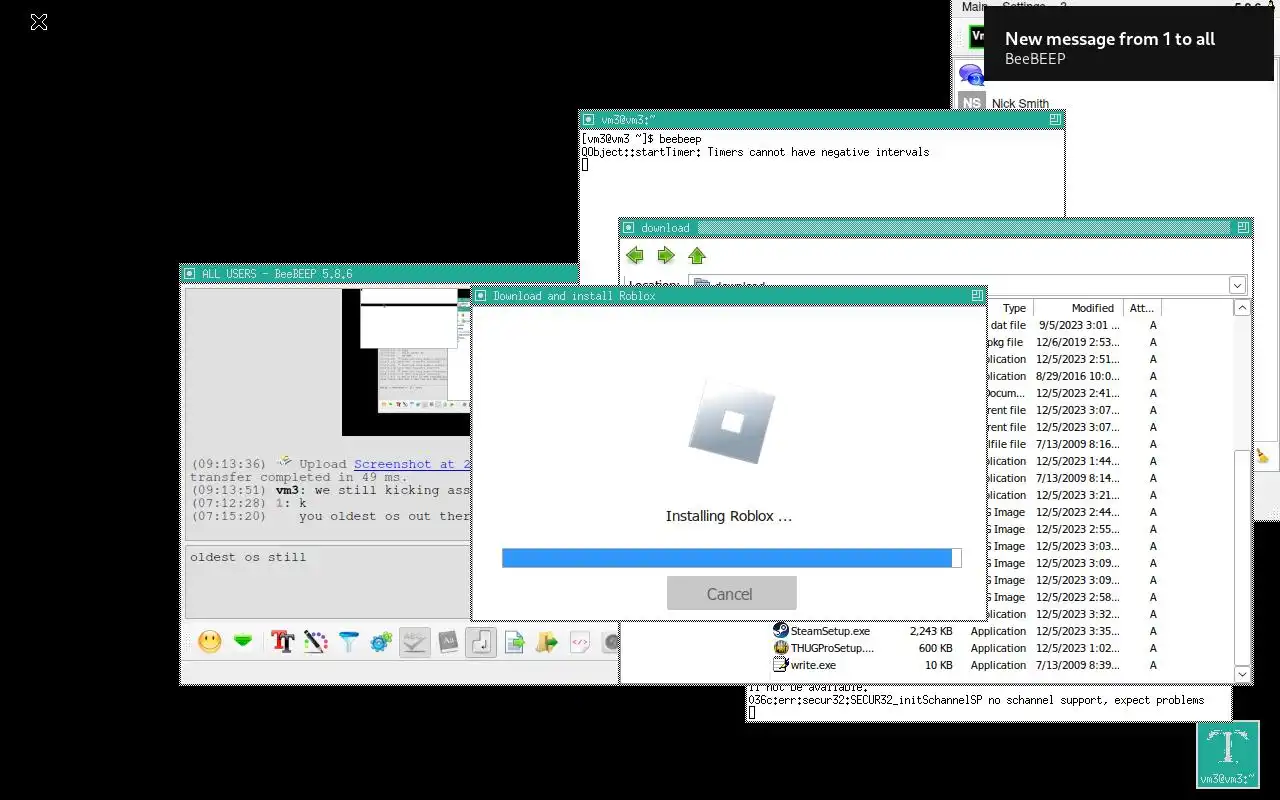Click the send folder icon in chat toolbar
1280x800 pixels.
click(546, 642)
